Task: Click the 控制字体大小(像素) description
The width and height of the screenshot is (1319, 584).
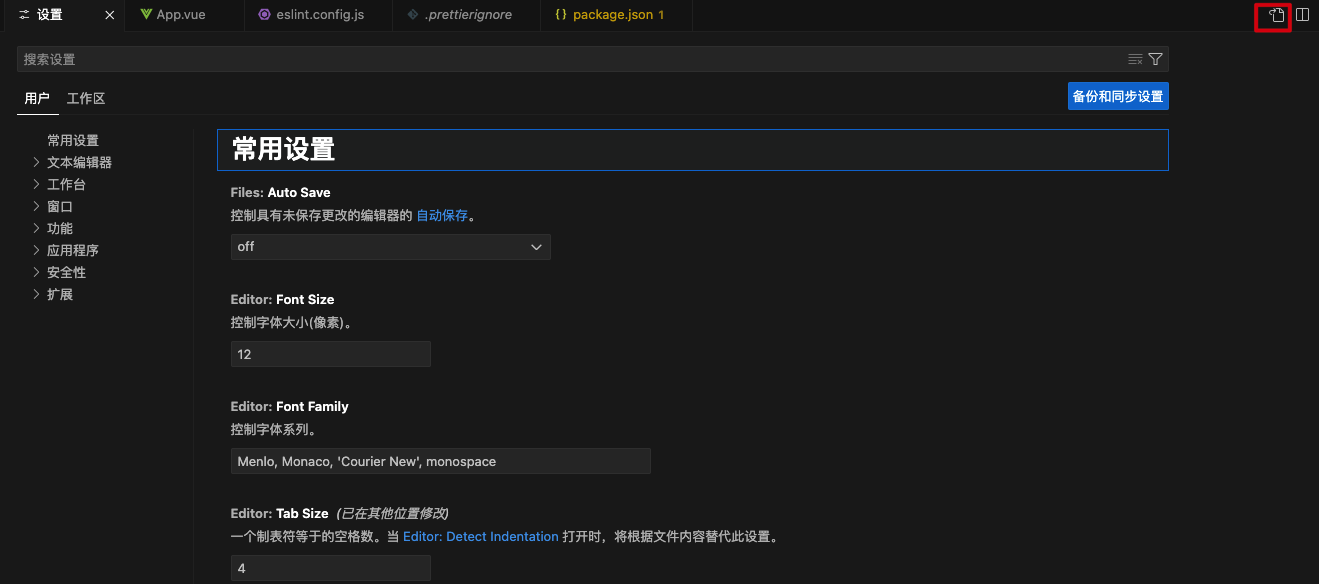Action: 291,322
